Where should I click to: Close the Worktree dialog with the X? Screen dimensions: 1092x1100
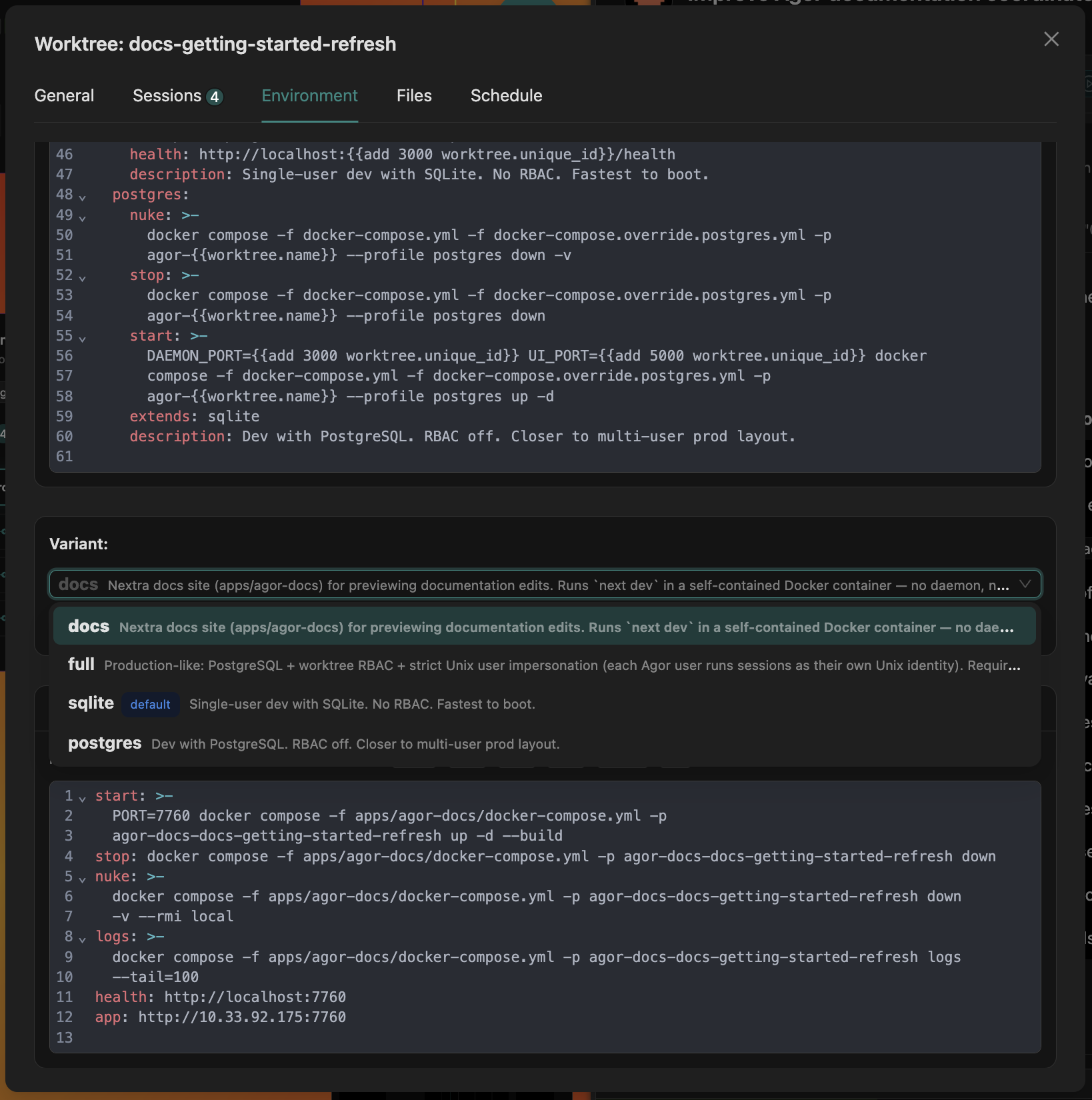1051,39
